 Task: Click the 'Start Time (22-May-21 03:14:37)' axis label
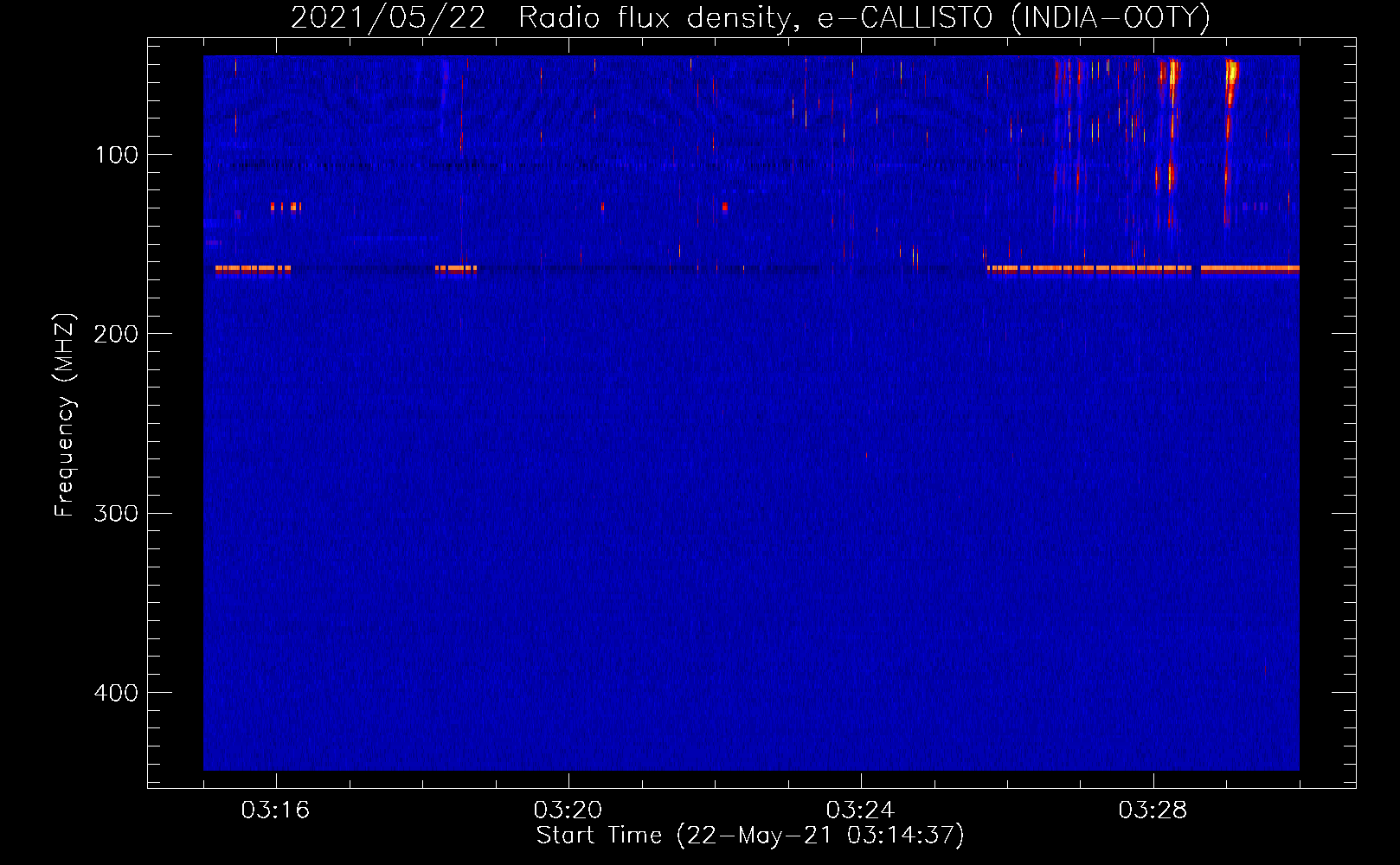pos(750,836)
